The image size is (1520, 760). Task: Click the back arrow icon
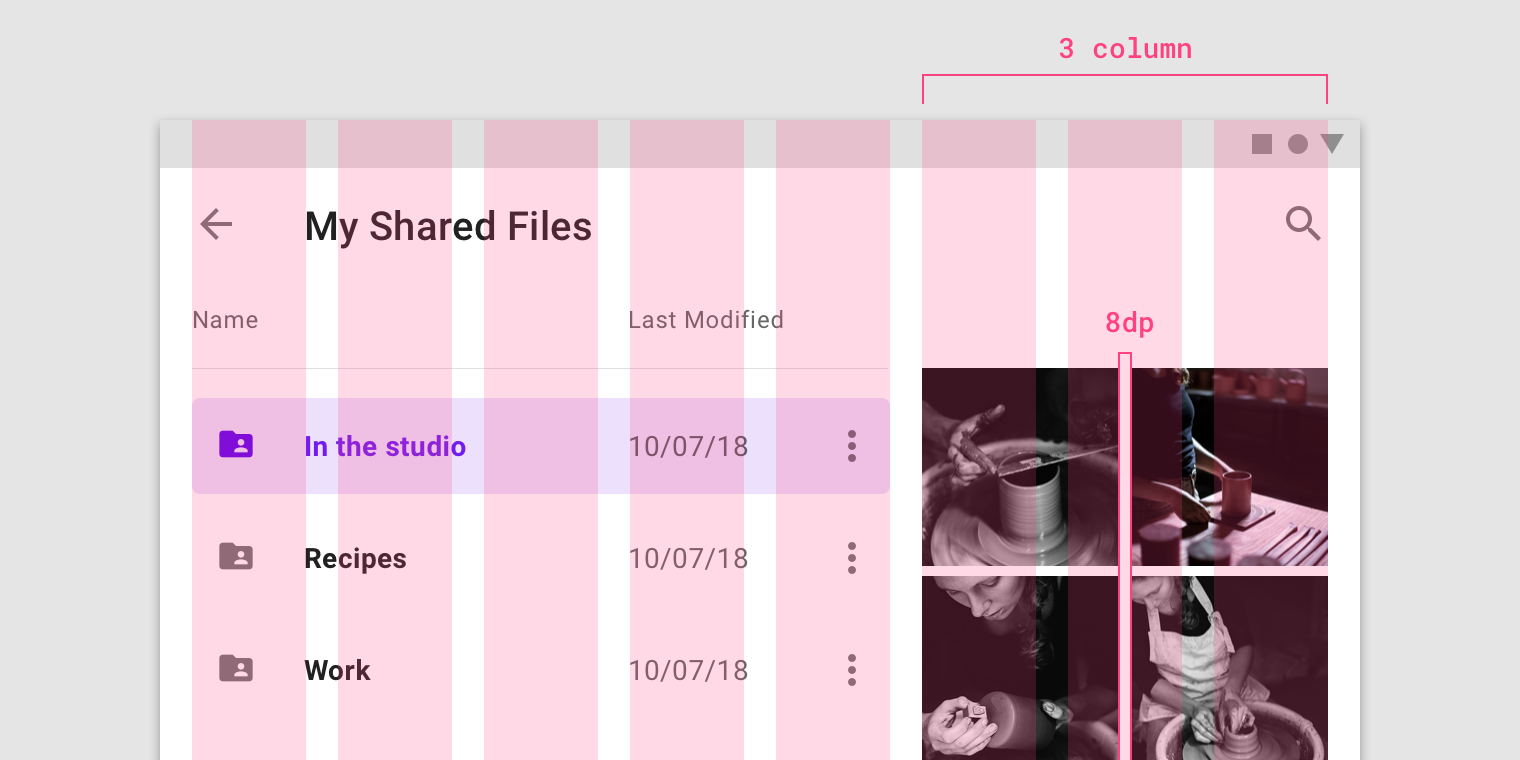[x=216, y=225]
